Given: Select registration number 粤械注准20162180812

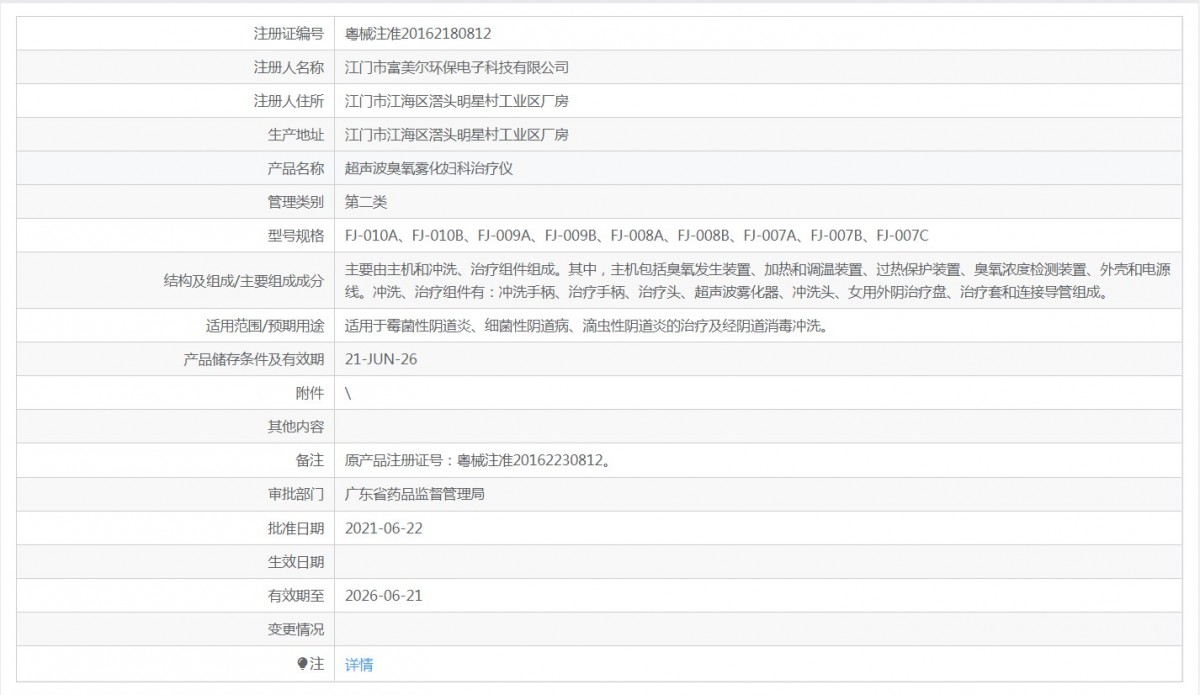Looking at the screenshot, I should coord(418,33).
